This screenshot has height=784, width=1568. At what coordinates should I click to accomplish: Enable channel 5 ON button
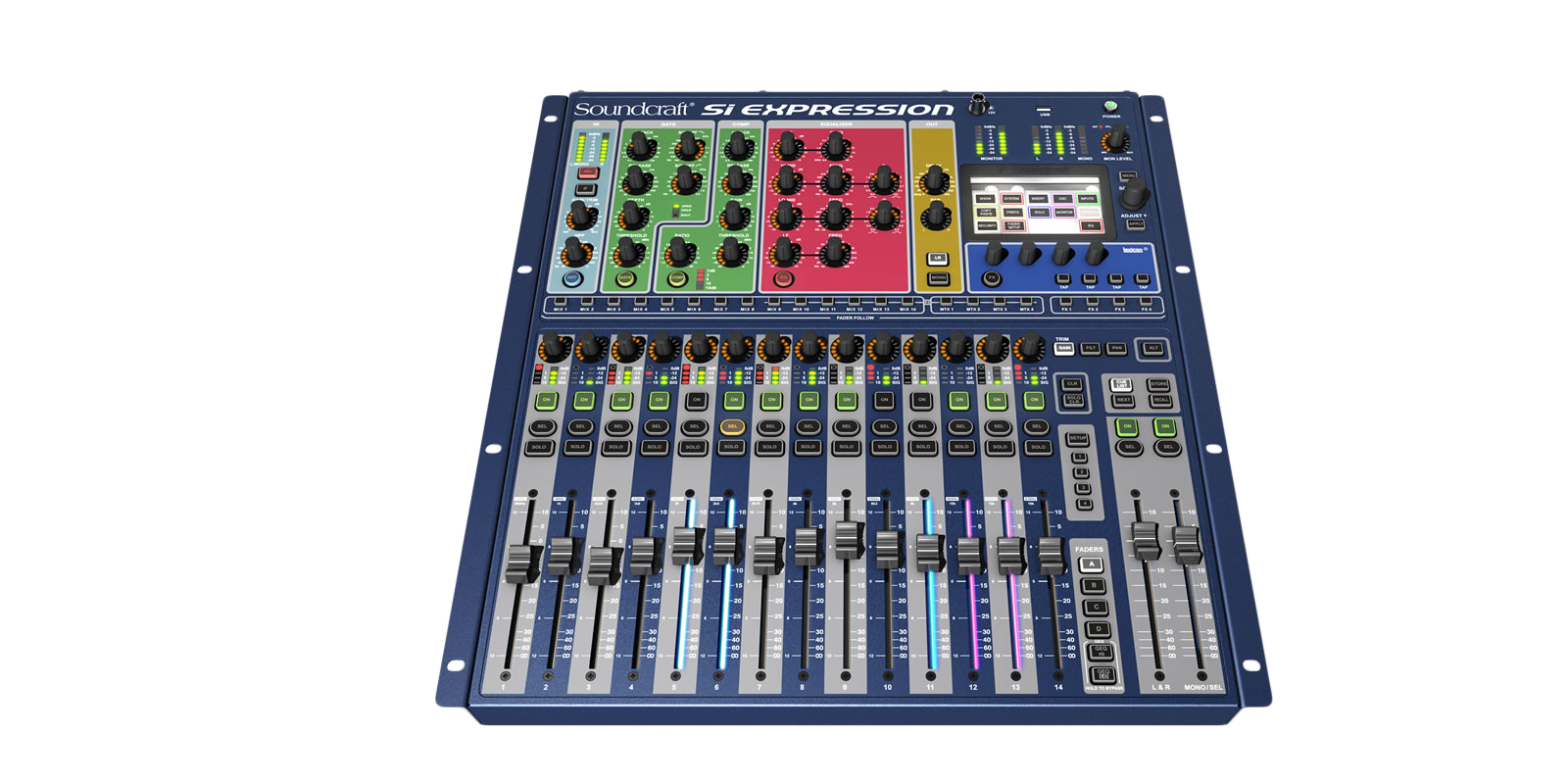coord(696,400)
